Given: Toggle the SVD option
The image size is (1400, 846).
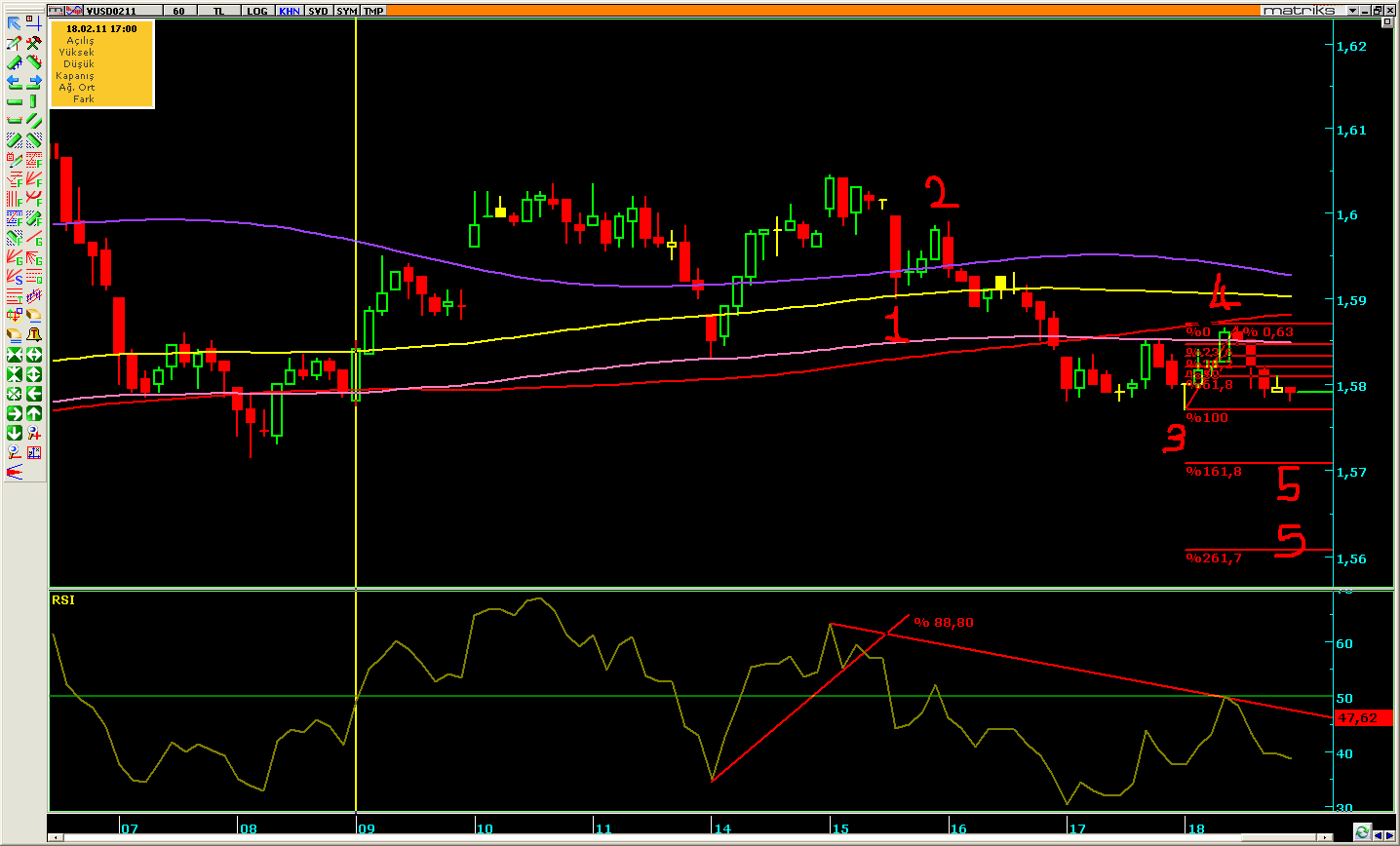Looking at the screenshot, I should tap(318, 11).
